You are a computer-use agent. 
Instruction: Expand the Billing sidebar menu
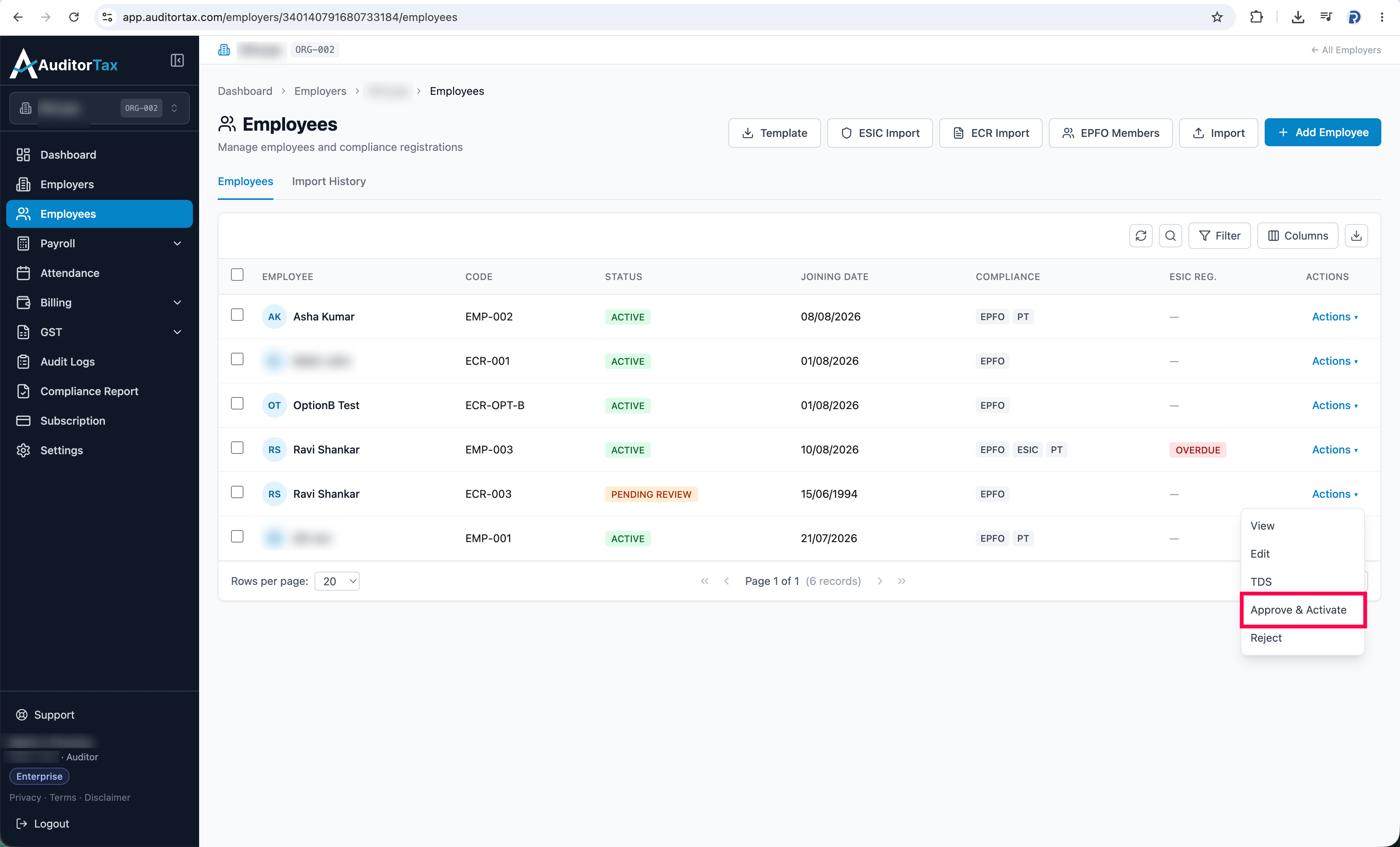100,302
